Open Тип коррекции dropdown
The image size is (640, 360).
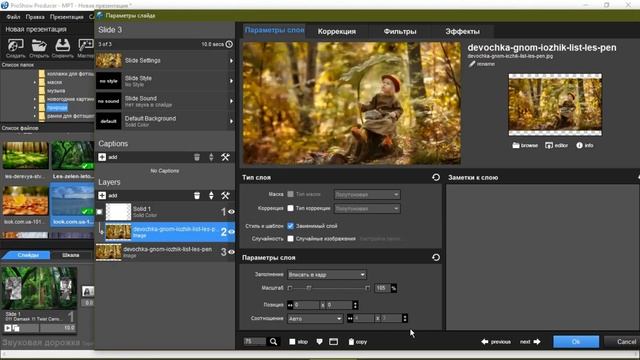click(x=367, y=209)
